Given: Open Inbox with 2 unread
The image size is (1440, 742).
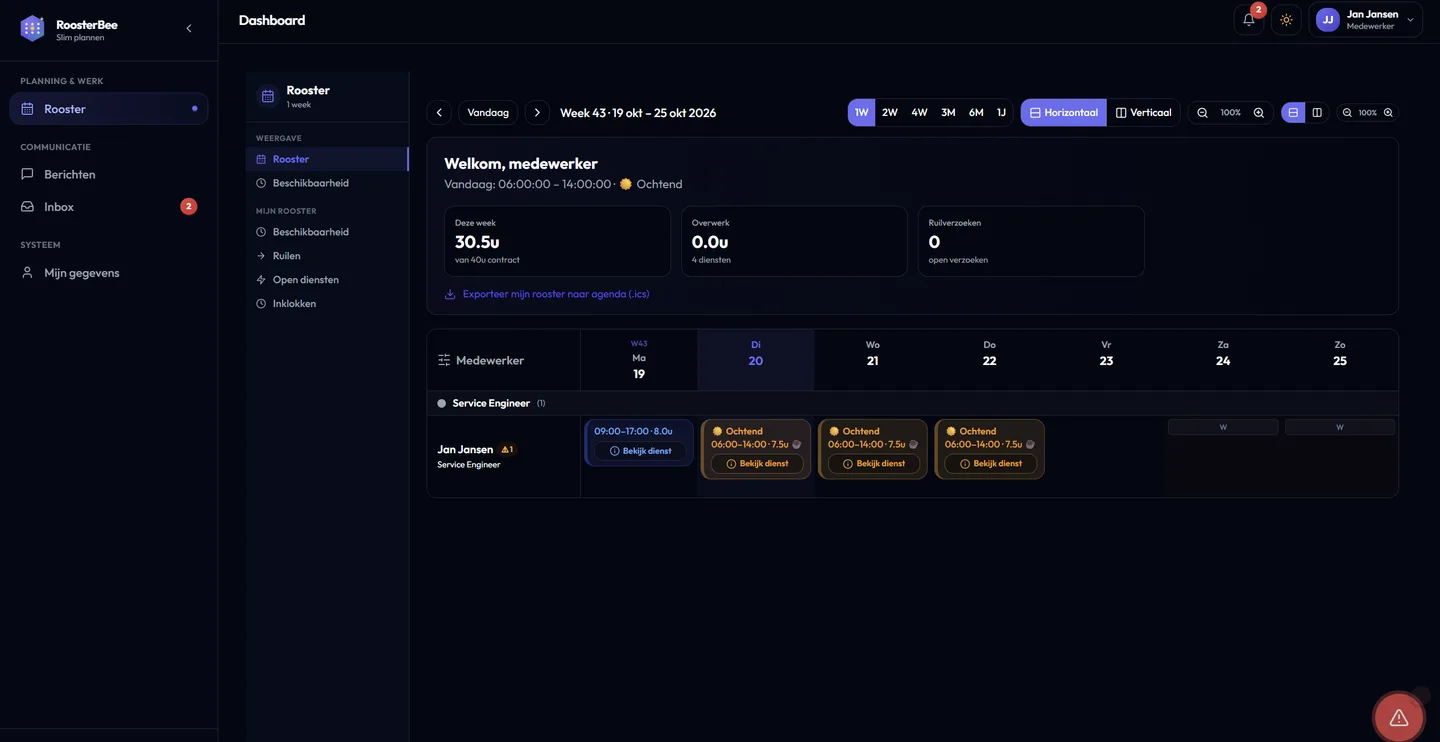Looking at the screenshot, I should point(109,207).
